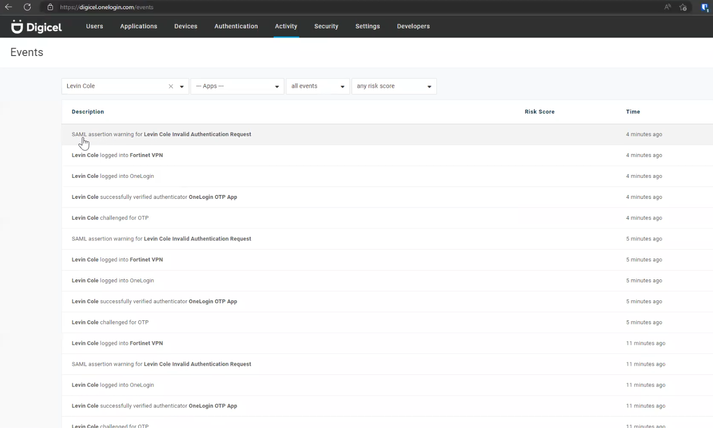The height and width of the screenshot is (428, 713).
Task: Open the Security menu
Action: coord(326,26)
